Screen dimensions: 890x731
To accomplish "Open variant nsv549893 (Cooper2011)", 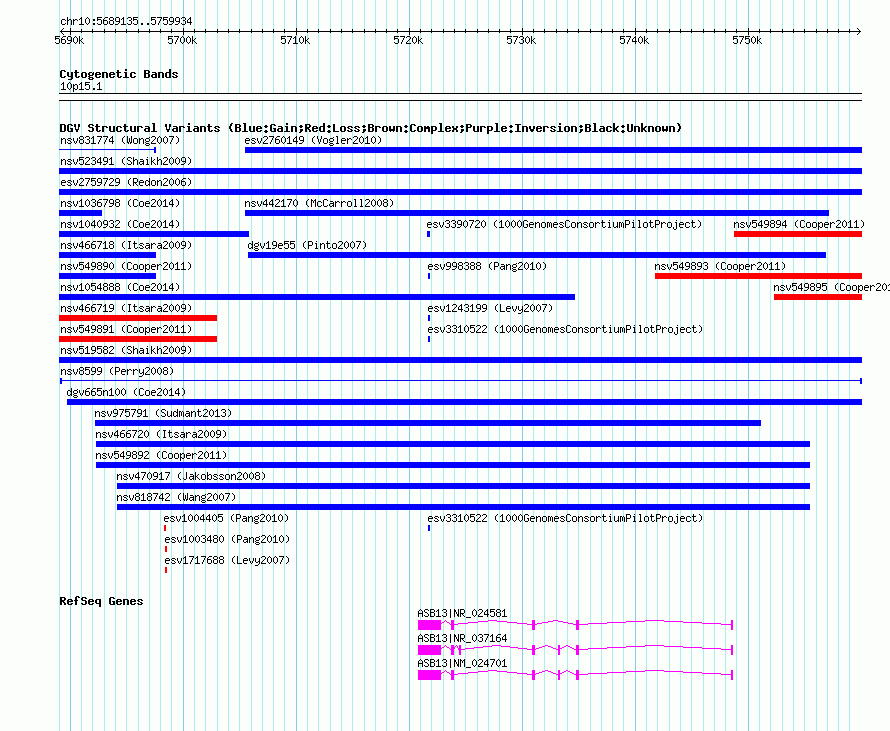I will pyautogui.click(x=720, y=266).
